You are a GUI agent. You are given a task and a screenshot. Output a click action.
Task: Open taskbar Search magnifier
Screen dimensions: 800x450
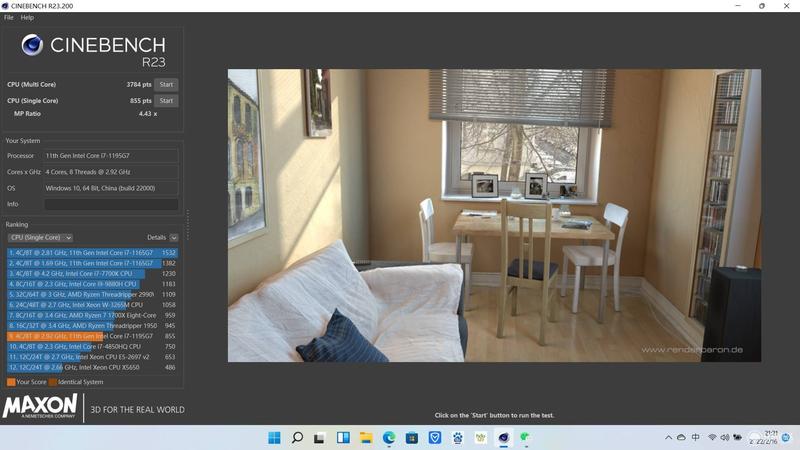(297, 438)
